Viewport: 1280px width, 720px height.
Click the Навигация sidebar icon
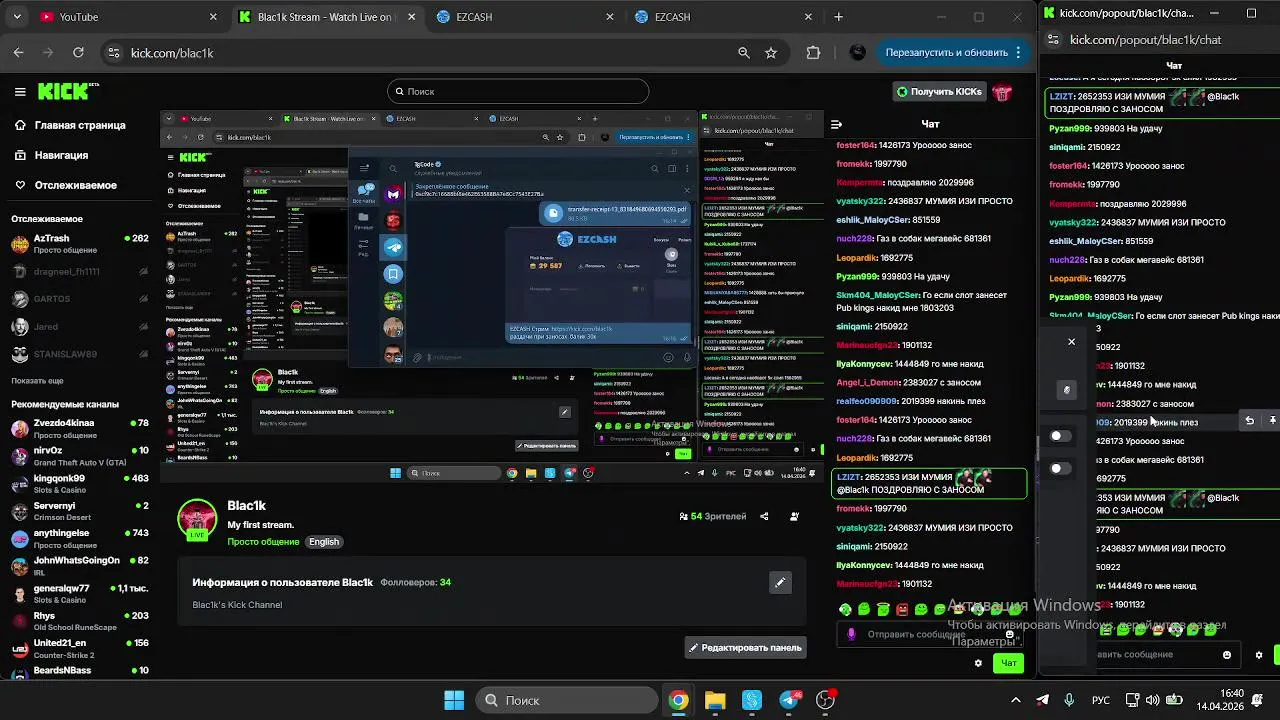20,155
